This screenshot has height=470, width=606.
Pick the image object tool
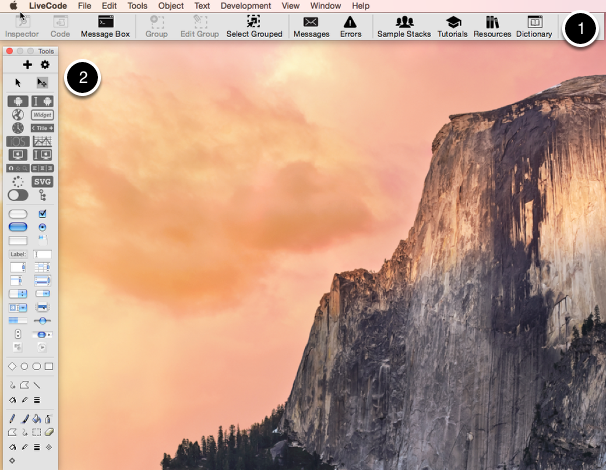point(18,347)
